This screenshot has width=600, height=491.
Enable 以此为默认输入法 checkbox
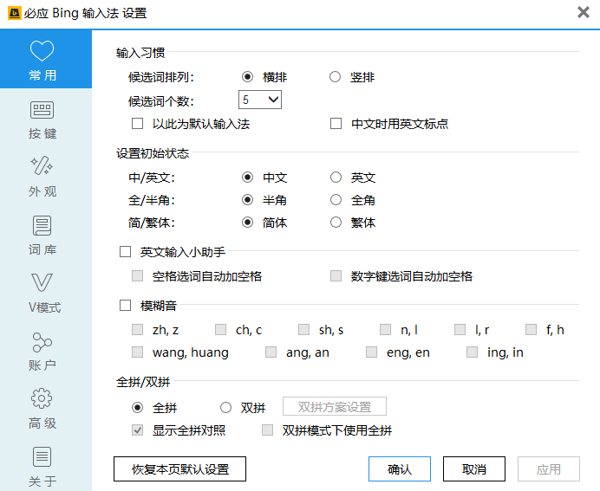coord(138,124)
